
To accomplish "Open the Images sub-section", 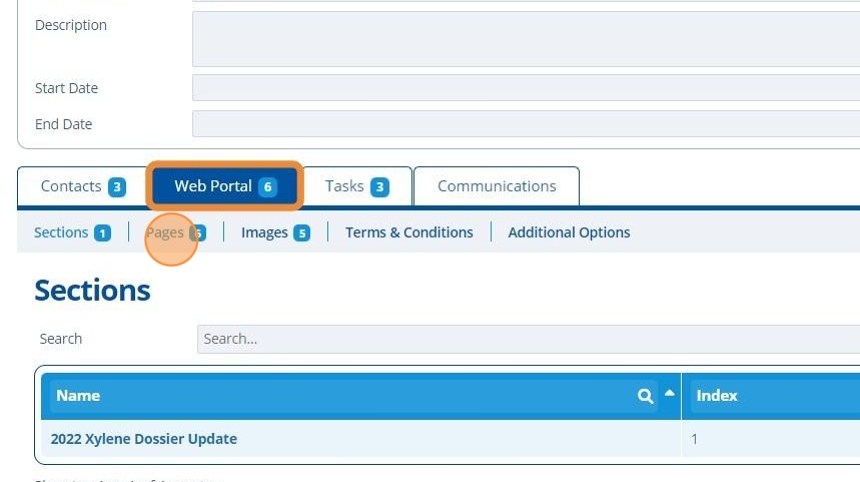I will click(265, 233).
